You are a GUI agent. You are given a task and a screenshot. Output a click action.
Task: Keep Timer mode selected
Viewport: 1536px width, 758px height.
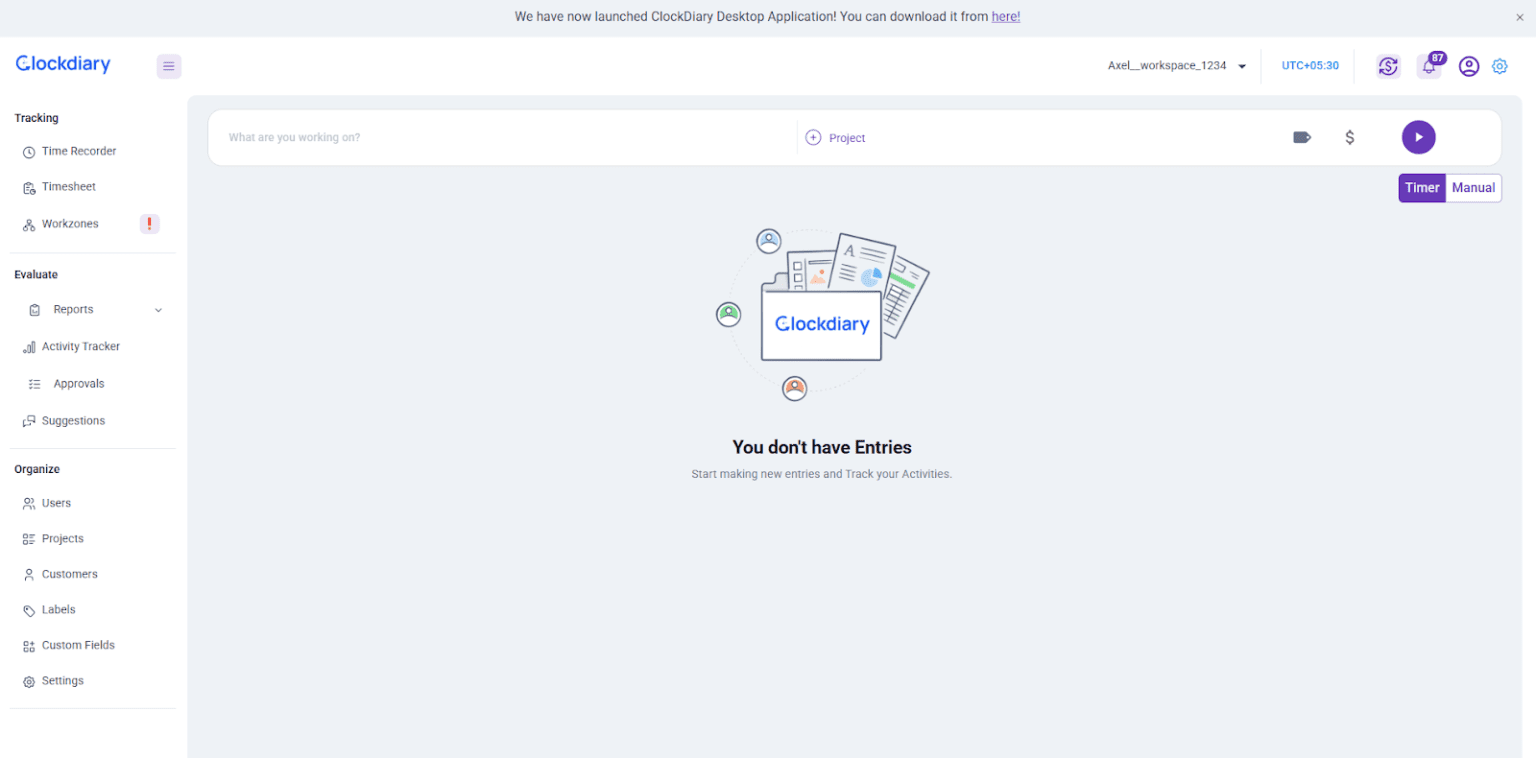[x=1422, y=187]
